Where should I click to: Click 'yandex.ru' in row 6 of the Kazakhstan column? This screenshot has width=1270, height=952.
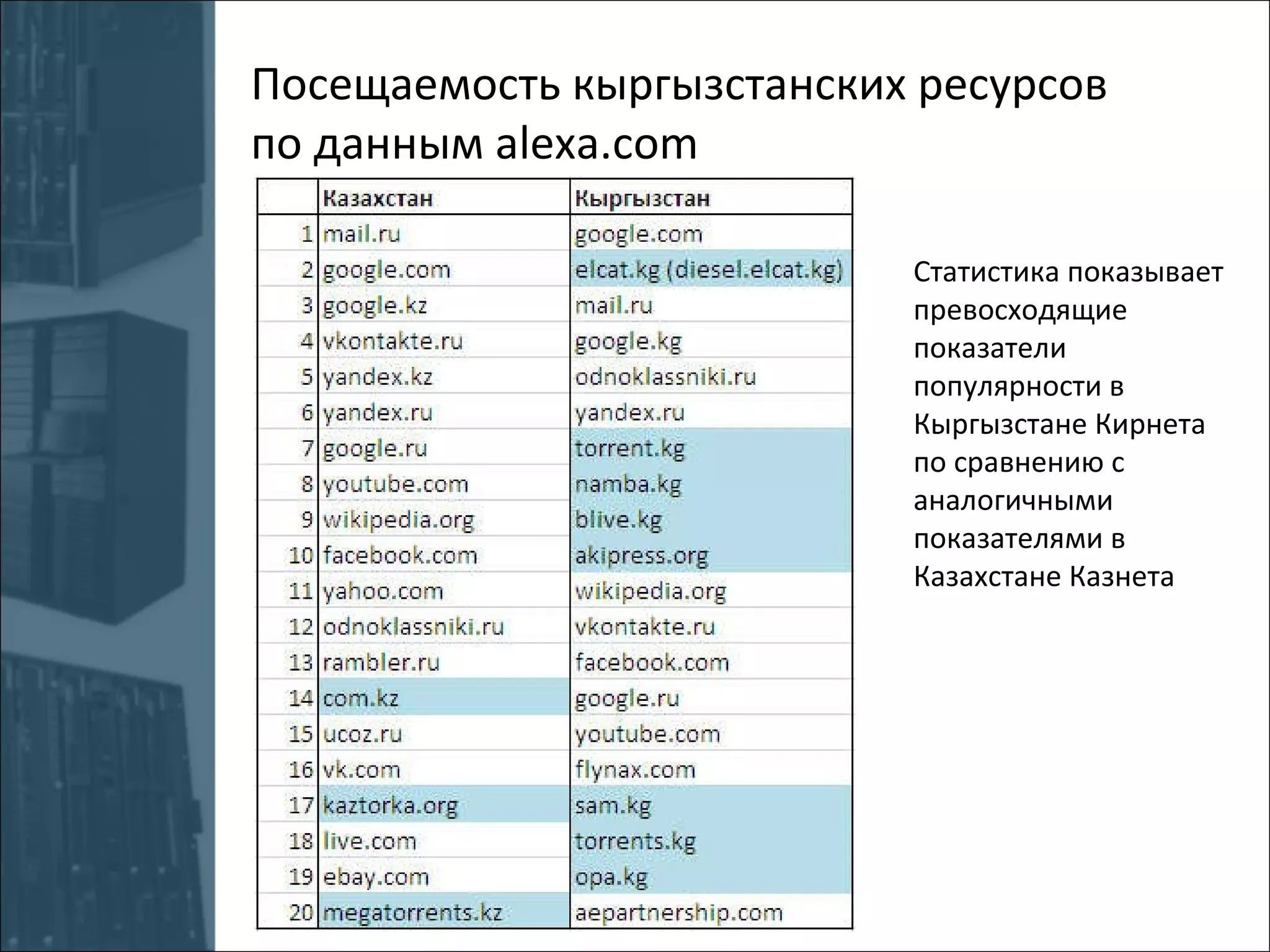tap(444, 412)
